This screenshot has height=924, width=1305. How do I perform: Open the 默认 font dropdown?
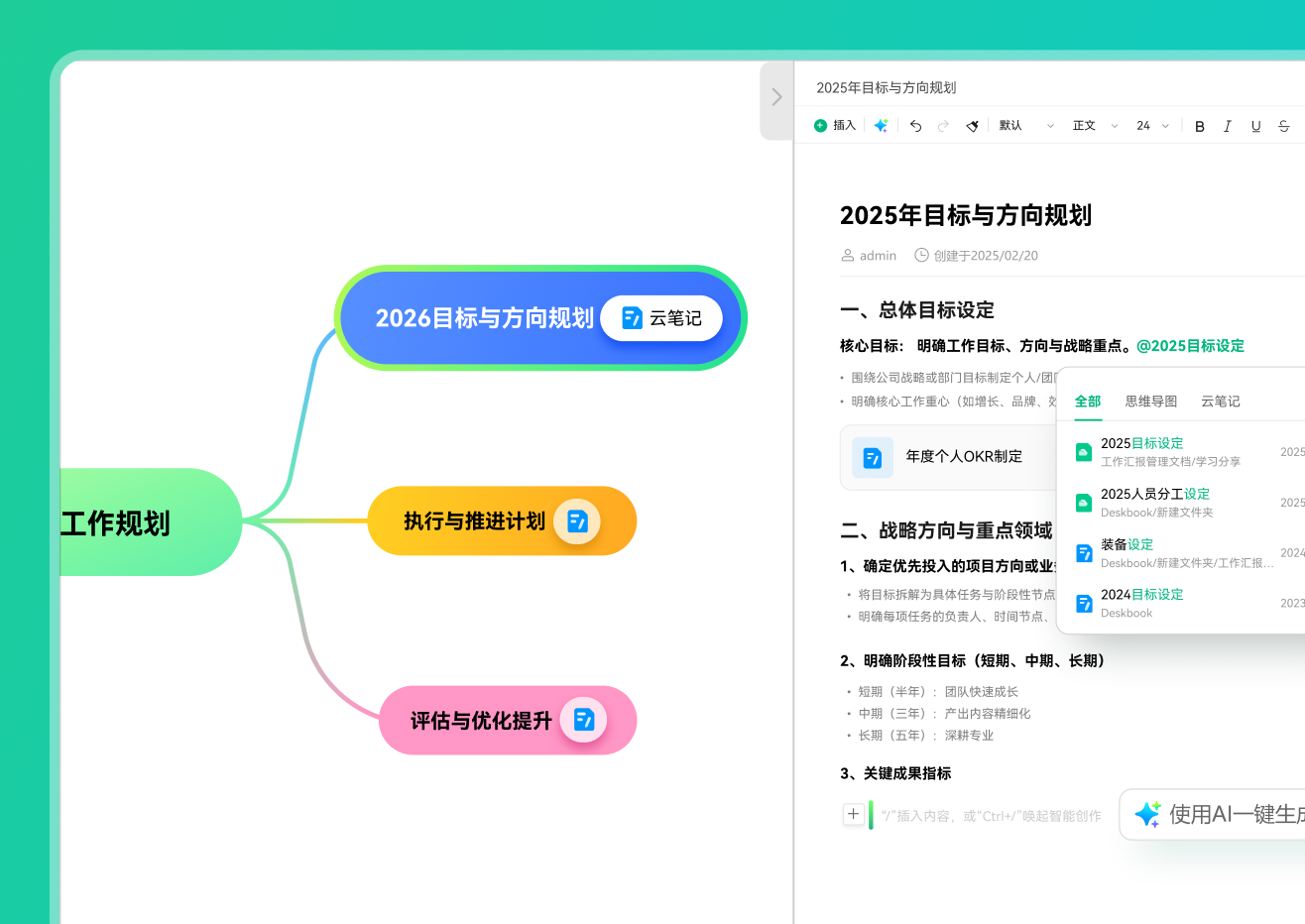pyautogui.click(x=1026, y=126)
